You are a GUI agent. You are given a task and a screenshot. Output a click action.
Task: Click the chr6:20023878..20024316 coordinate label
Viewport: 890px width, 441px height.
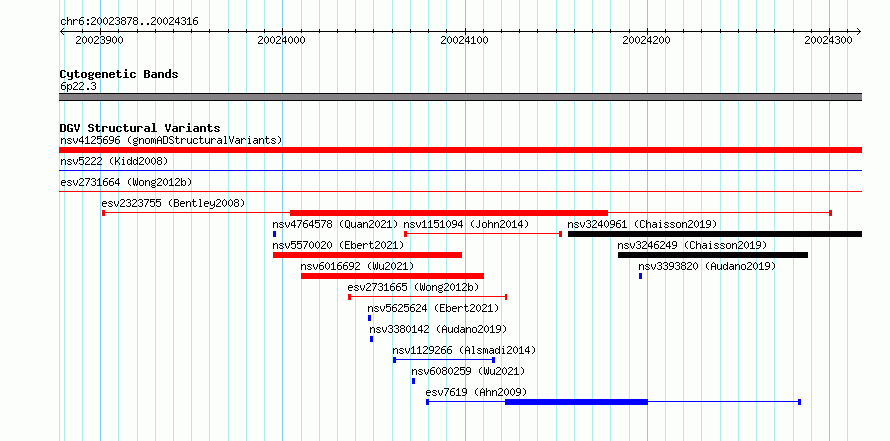129,22
